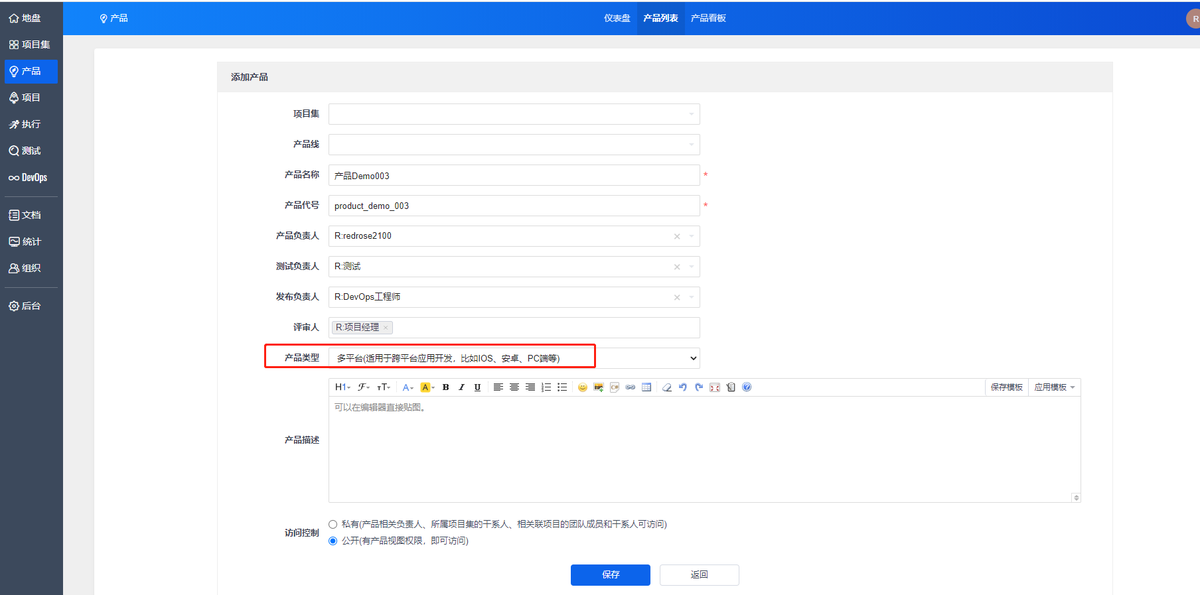Open 项目 in the sidebar
Image resolution: width=1200 pixels, height=595 pixels.
[x=31, y=97]
